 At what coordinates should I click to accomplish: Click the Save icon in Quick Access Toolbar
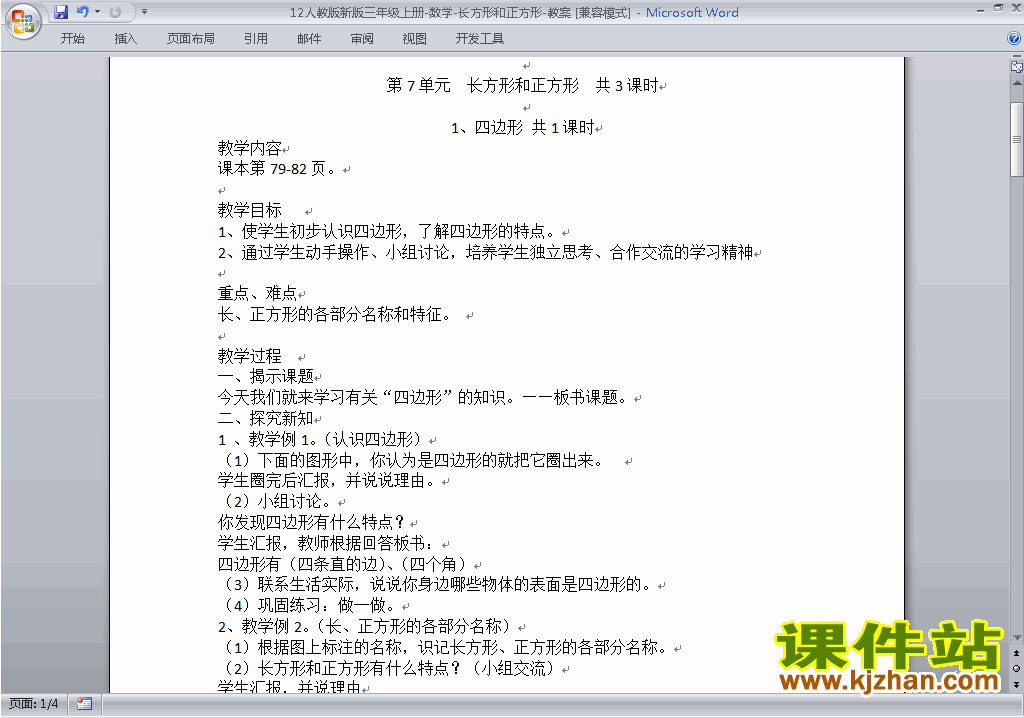click(x=61, y=12)
